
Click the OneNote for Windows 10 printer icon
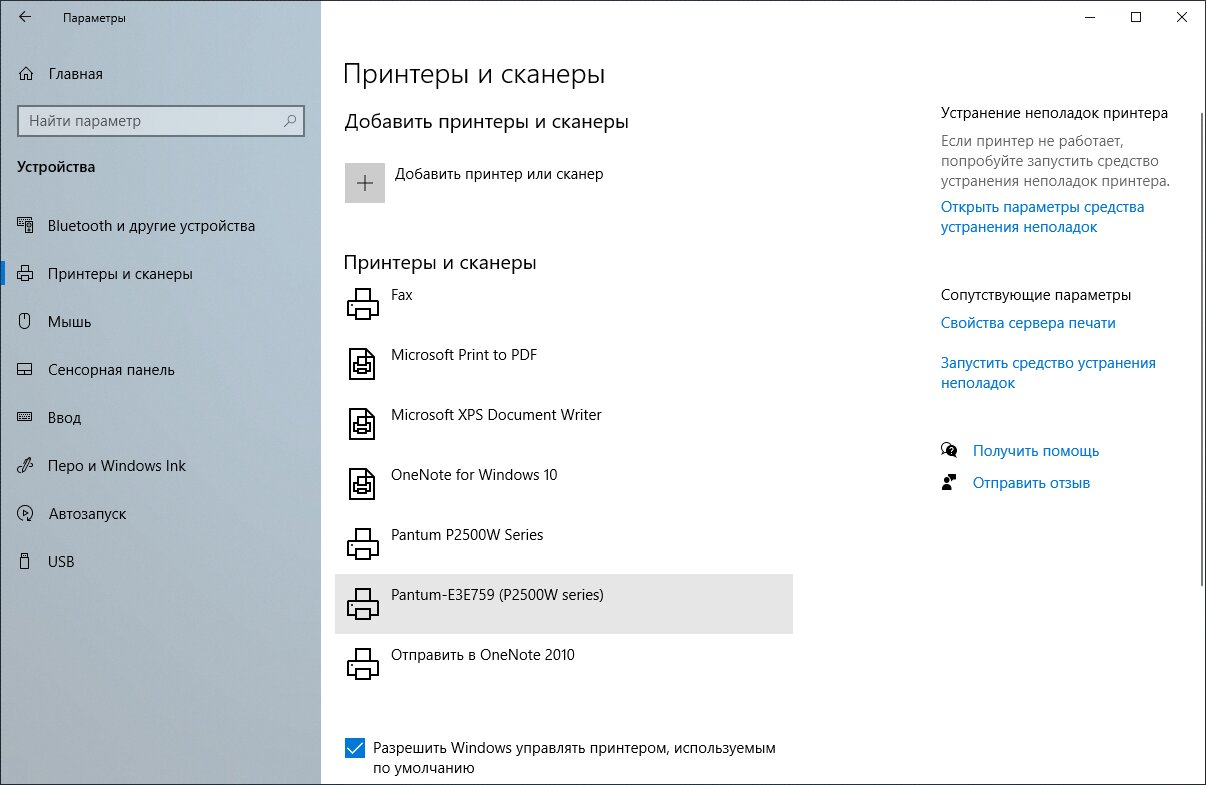pos(362,484)
